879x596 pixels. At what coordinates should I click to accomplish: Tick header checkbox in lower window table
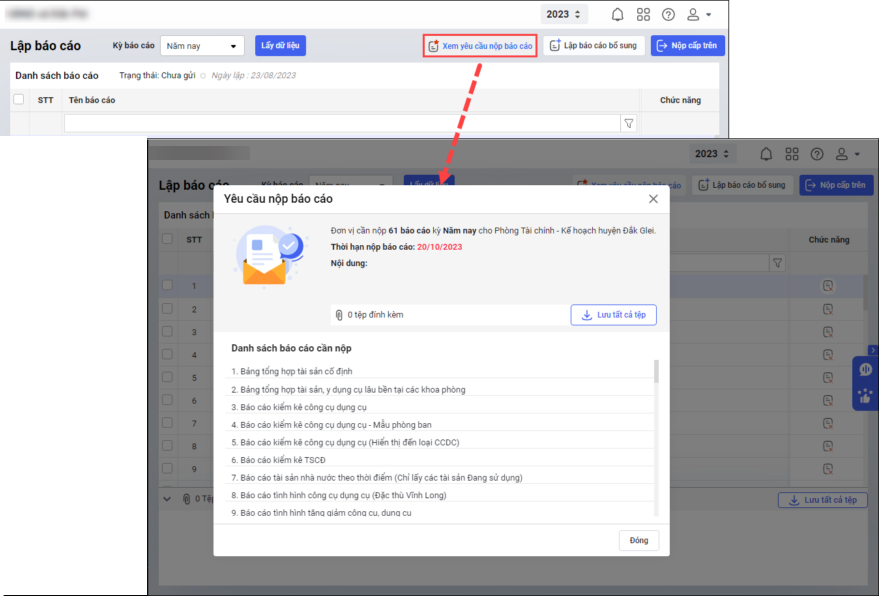(x=167, y=239)
